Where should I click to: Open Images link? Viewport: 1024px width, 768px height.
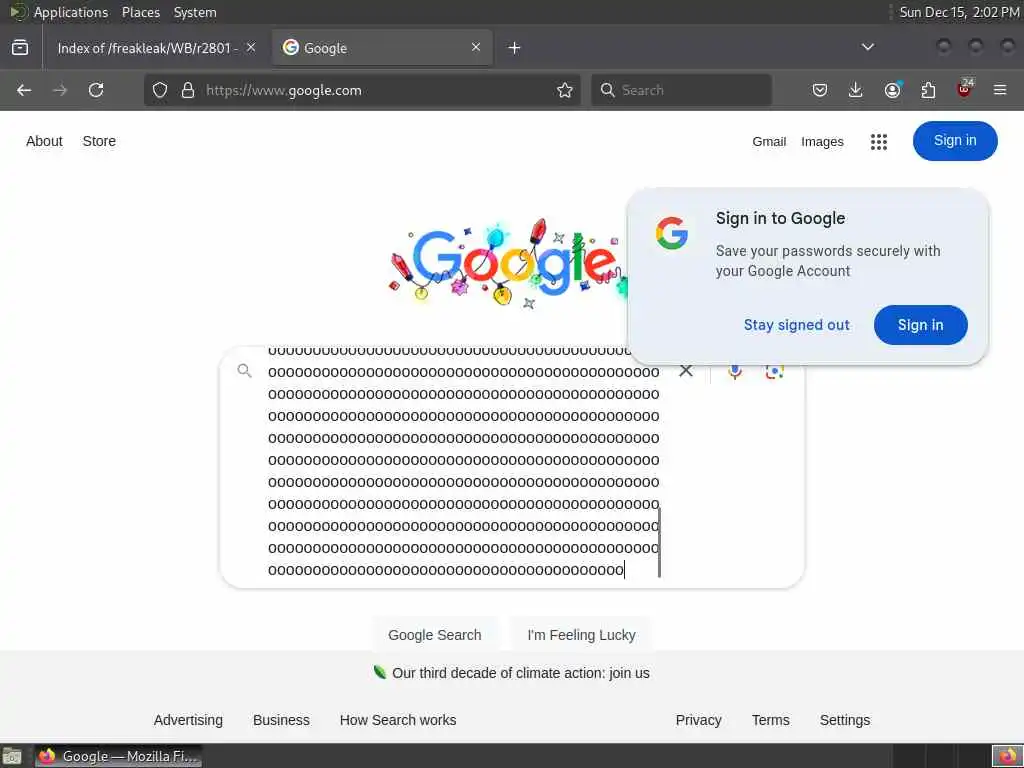[x=822, y=142]
